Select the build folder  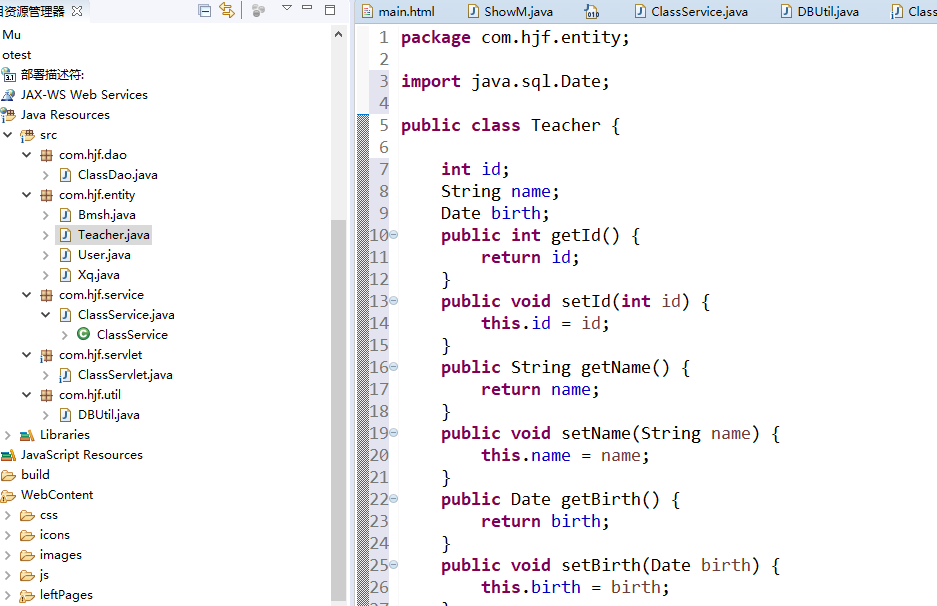coord(35,475)
